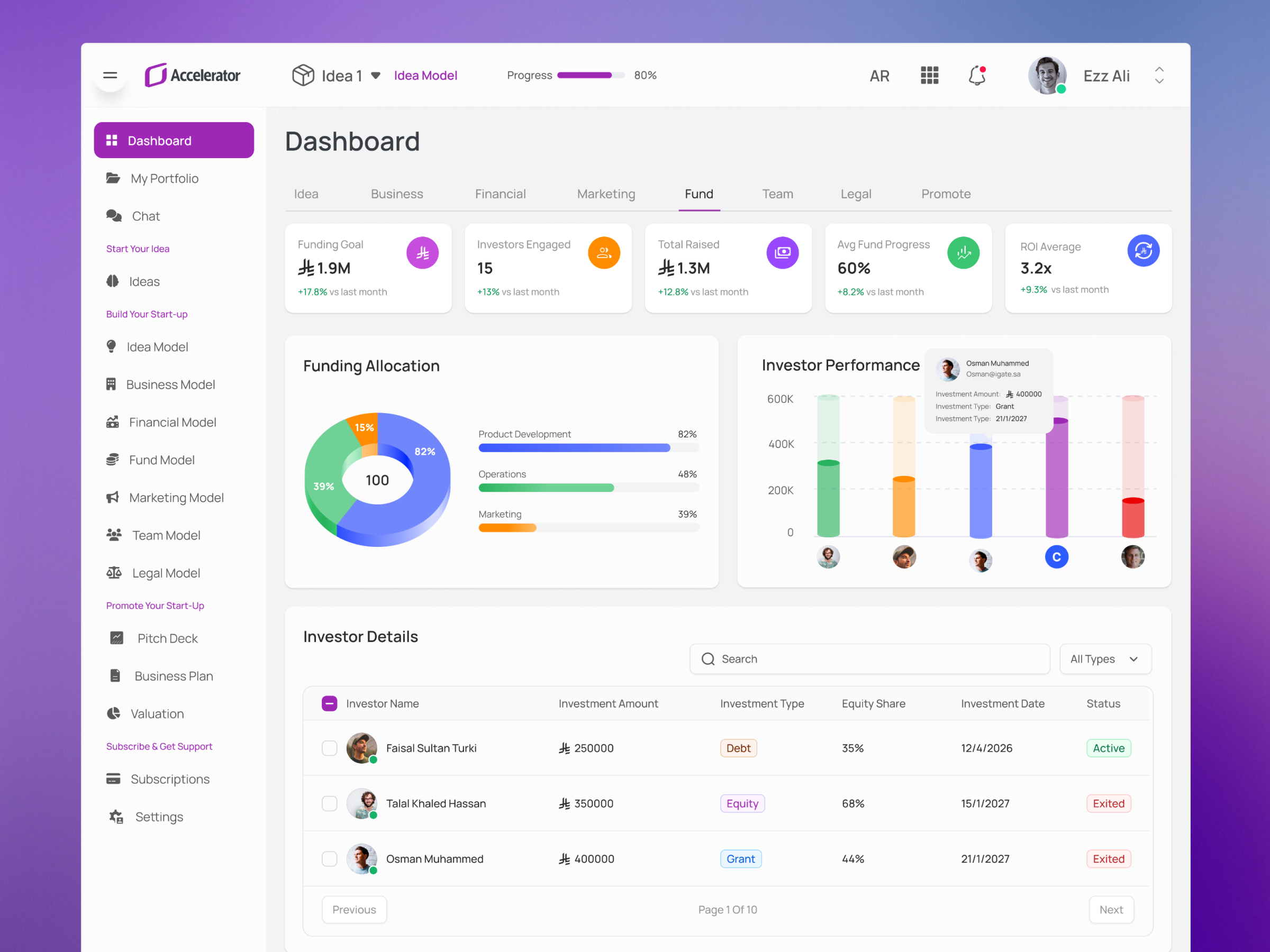This screenshot has height=952, width=1270.
Task: Select the Idea Model lightbulb icon
Action: 113,346
